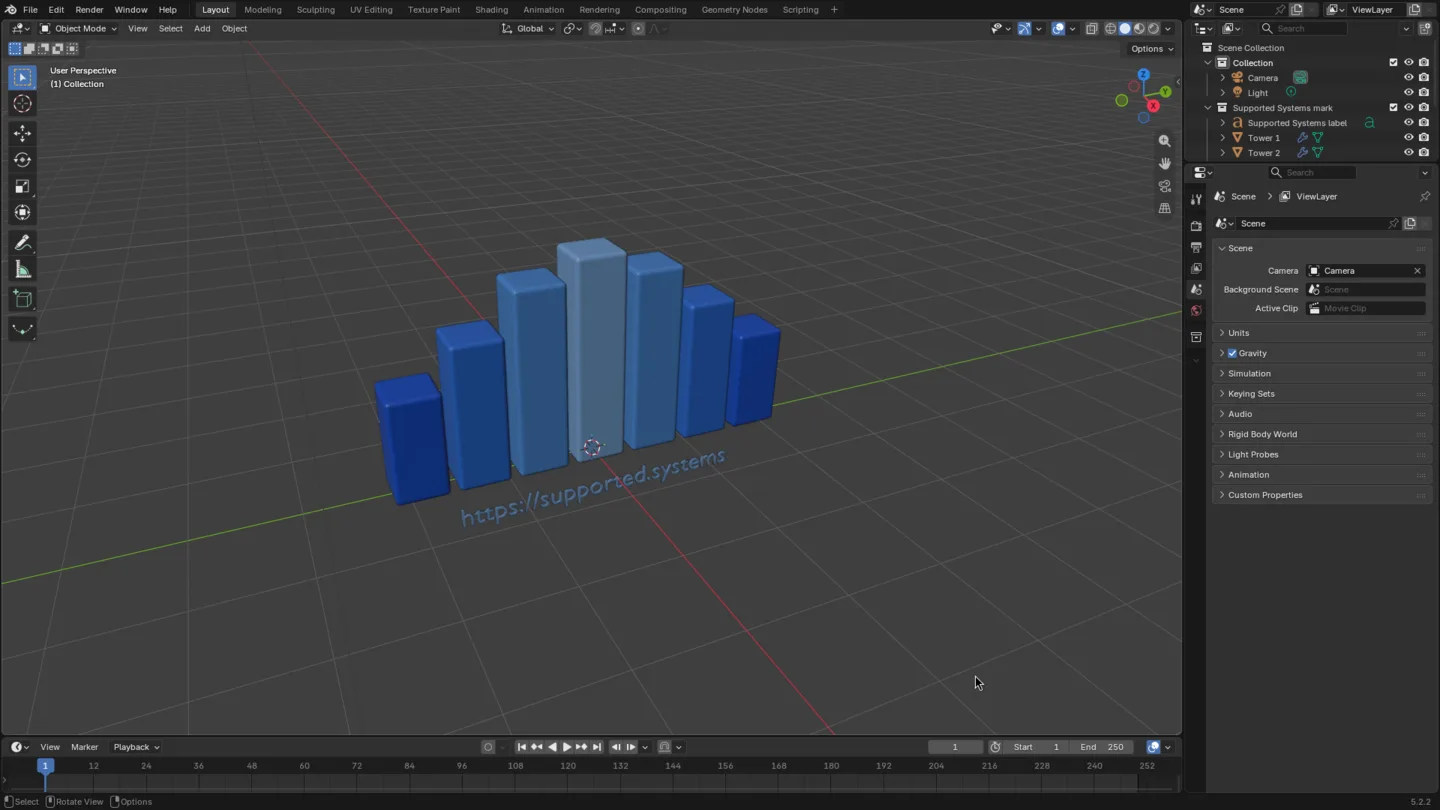The image size is (1440, 810).
Task: Expand the Rigid Body World panel
Action: coord(1320,434)
